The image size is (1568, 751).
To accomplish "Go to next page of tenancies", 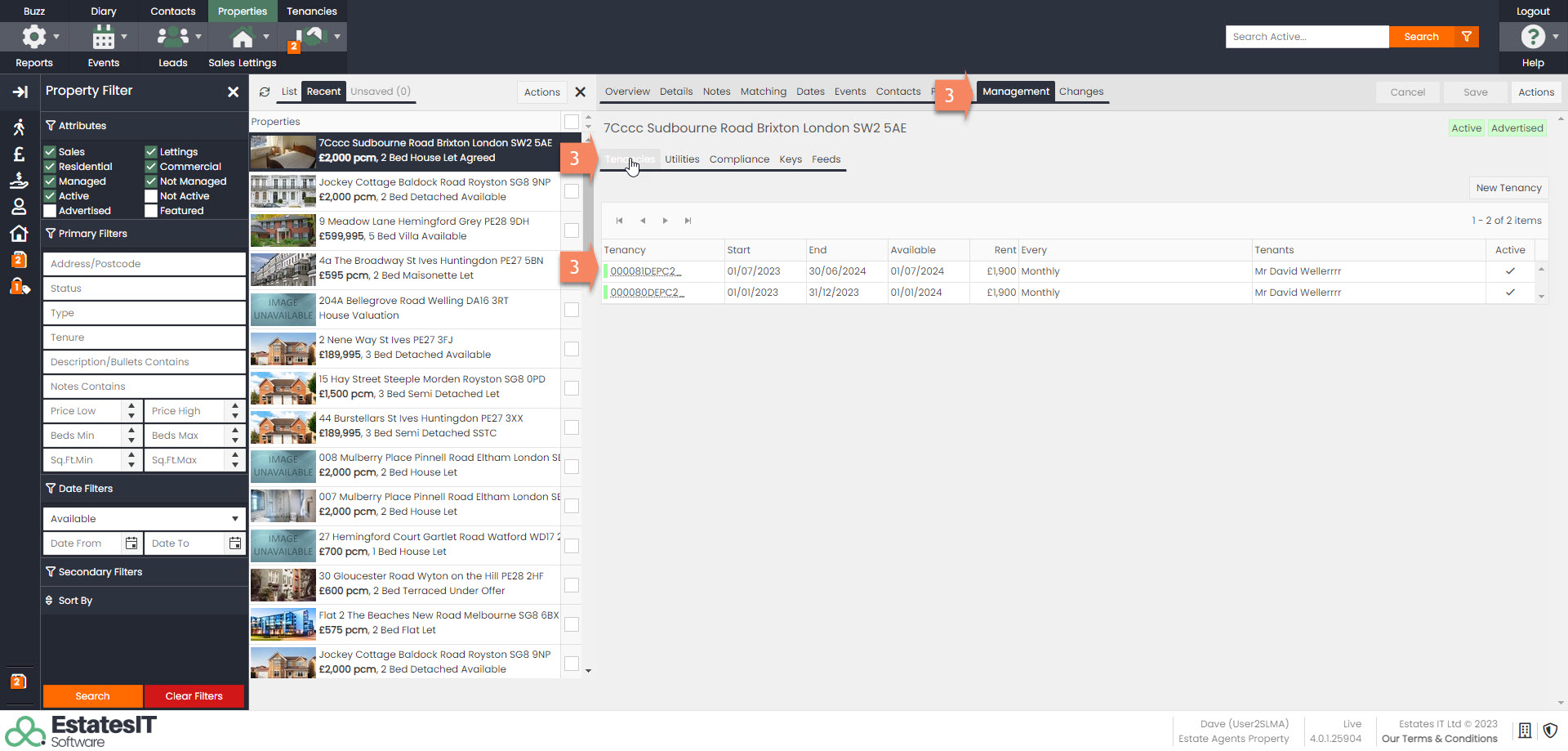I will pos(665,221).
